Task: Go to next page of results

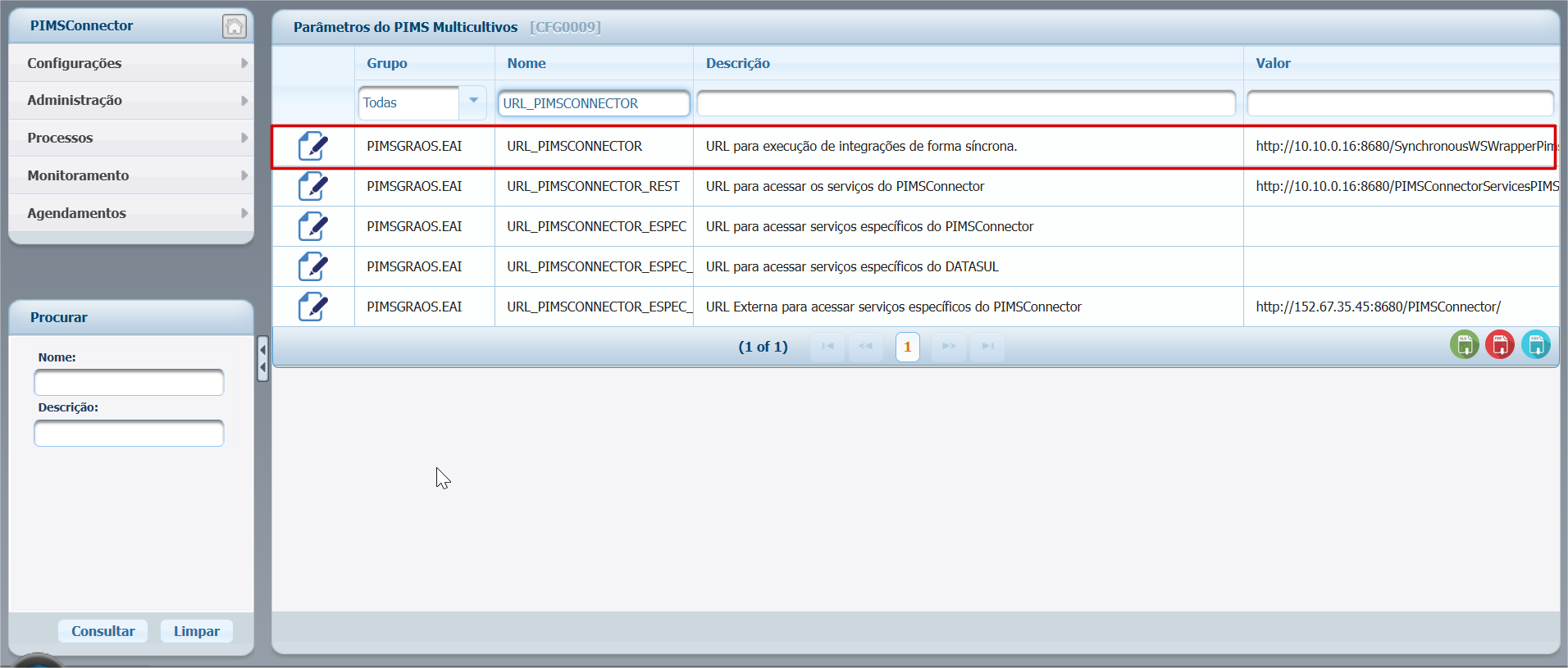Action: tap(949, 347)
